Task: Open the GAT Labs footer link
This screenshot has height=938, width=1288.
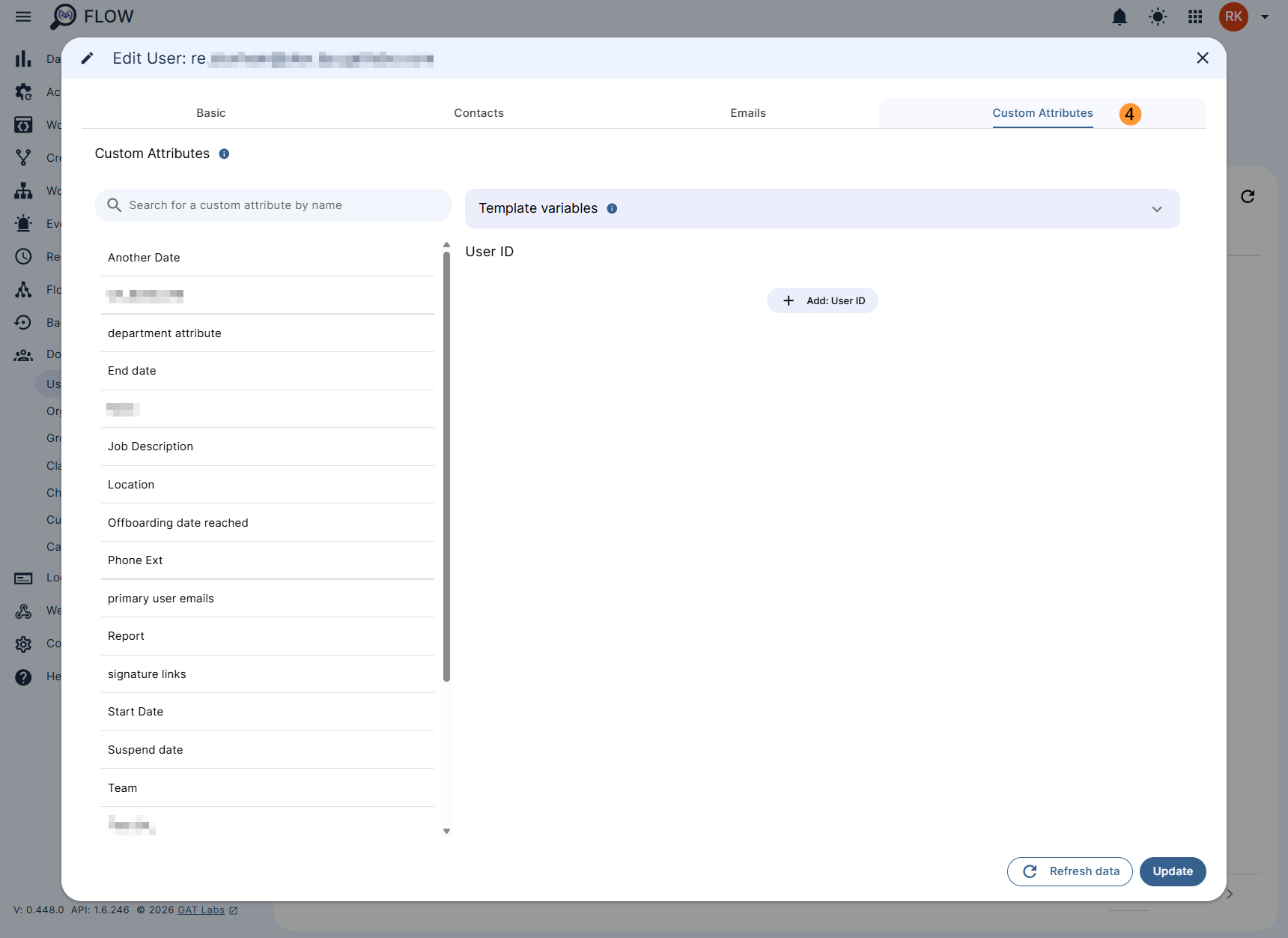Action: click(201, 910)
